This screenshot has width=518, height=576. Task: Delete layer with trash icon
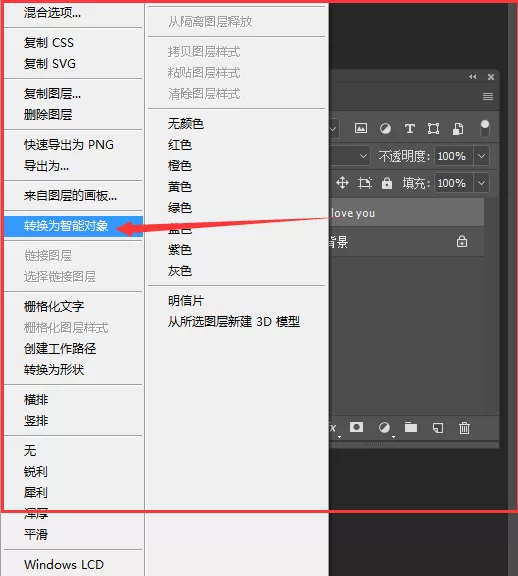464,428
